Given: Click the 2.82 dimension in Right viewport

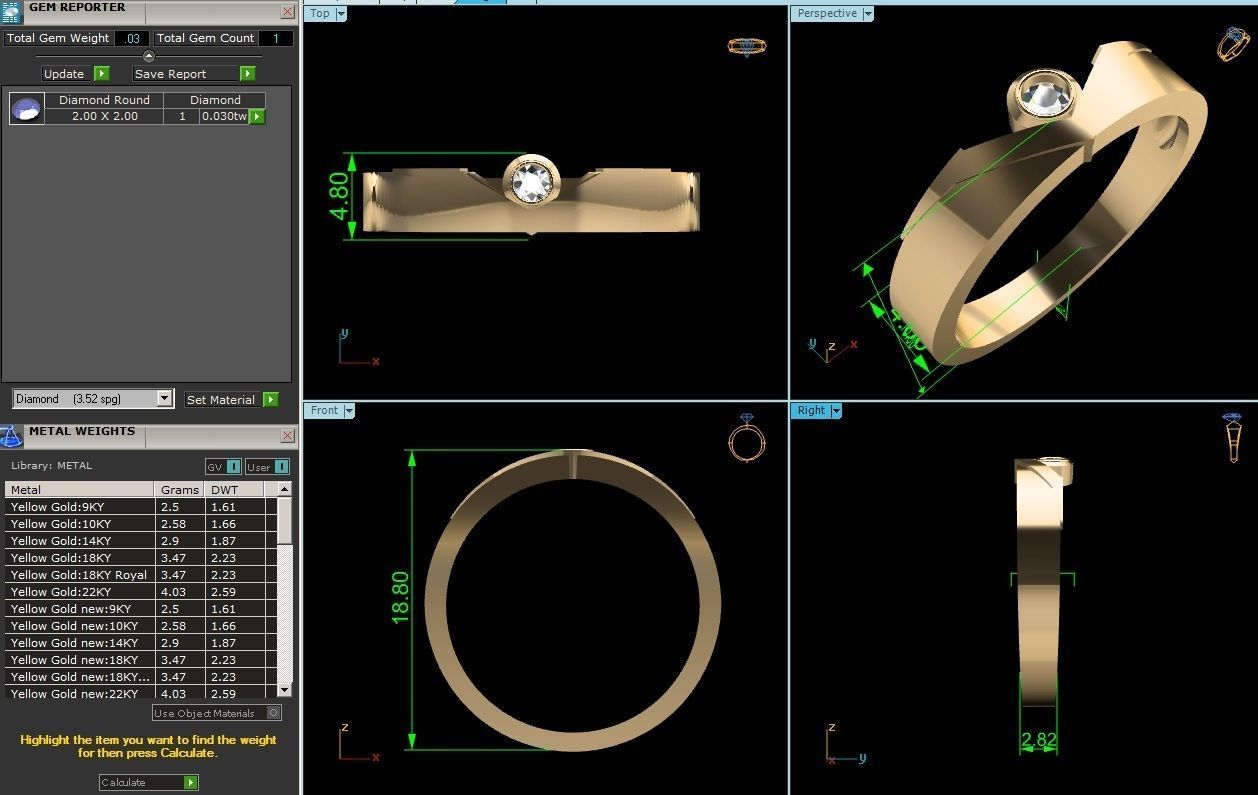Looking at the screenshot, I should (1039, 740).
